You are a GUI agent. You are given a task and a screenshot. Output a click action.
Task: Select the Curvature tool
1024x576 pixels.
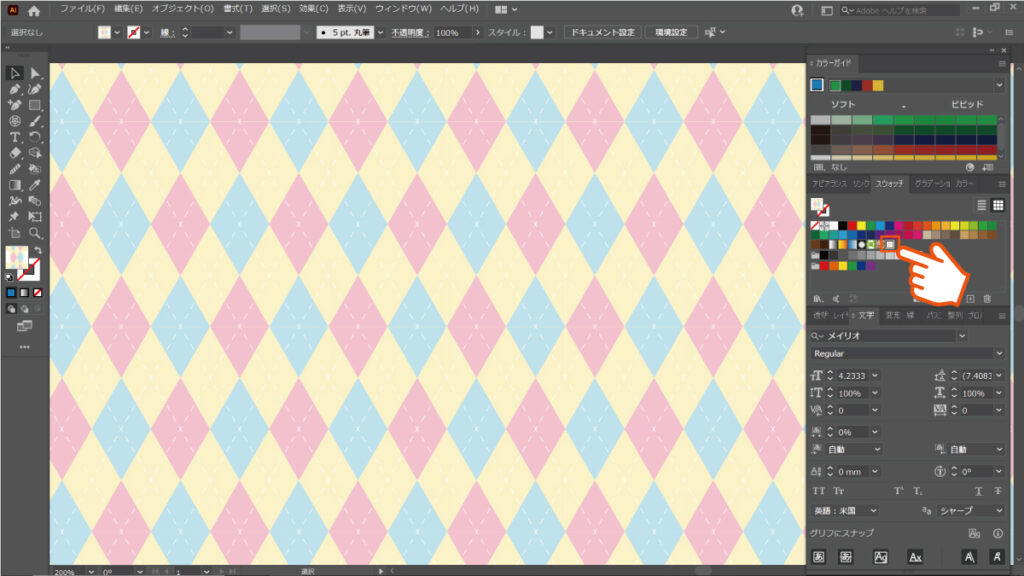[35, 89]
